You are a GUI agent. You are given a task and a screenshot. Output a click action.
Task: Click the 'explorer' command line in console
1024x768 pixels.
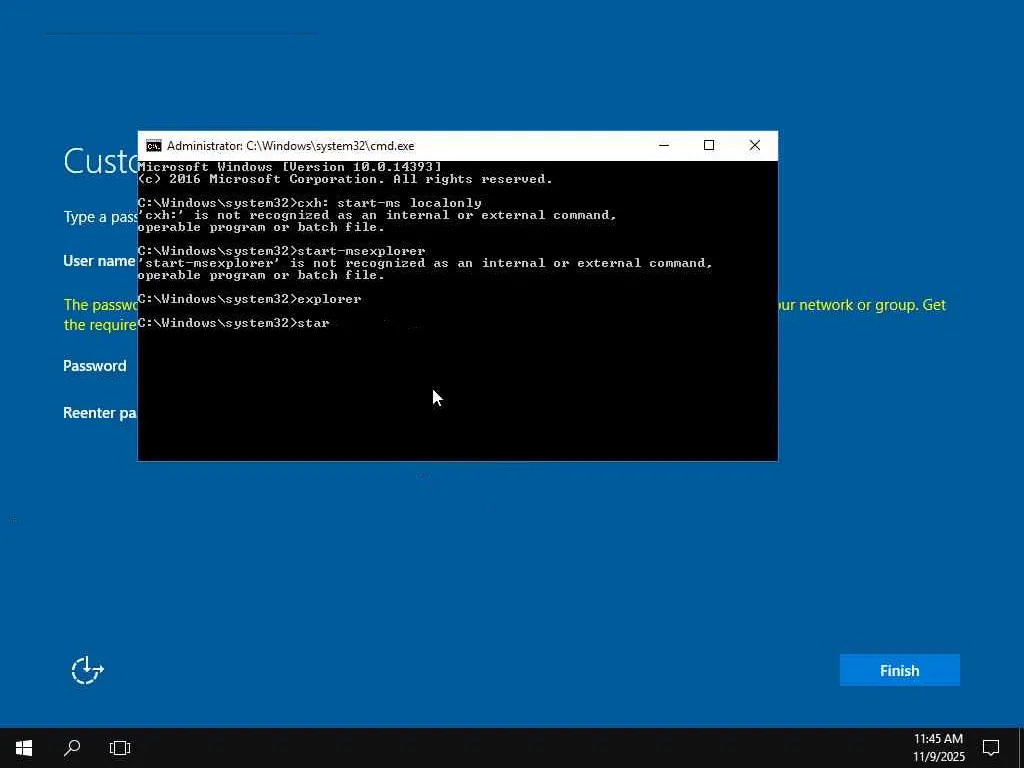pyautogui.click(x=249, y=299)
